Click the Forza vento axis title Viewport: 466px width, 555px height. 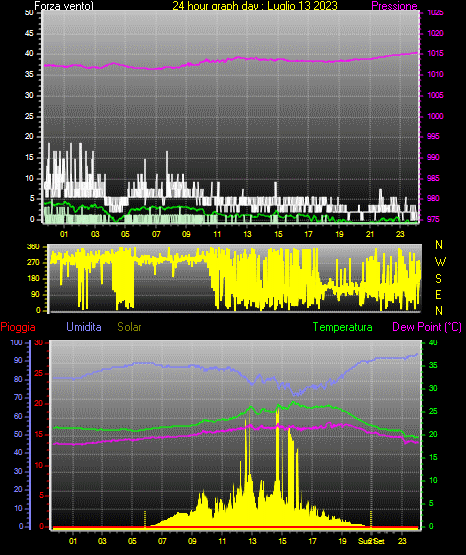coord(64,6)
